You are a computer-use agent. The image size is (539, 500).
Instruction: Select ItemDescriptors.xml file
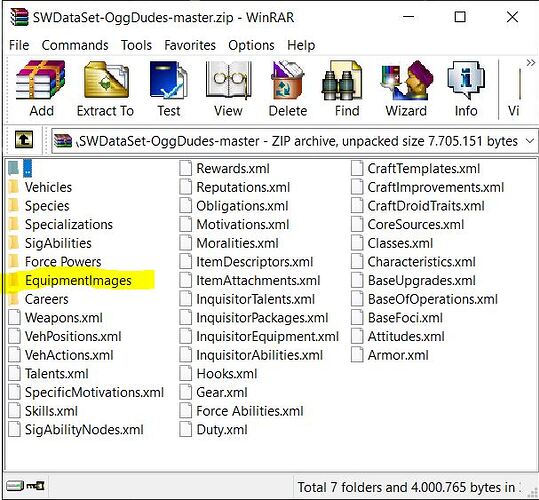click(246, 262)
